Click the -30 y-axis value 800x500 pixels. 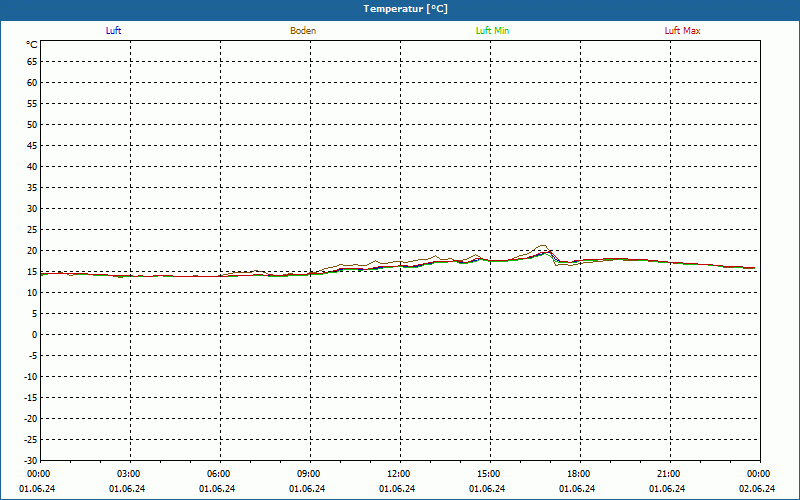[31, 460]
